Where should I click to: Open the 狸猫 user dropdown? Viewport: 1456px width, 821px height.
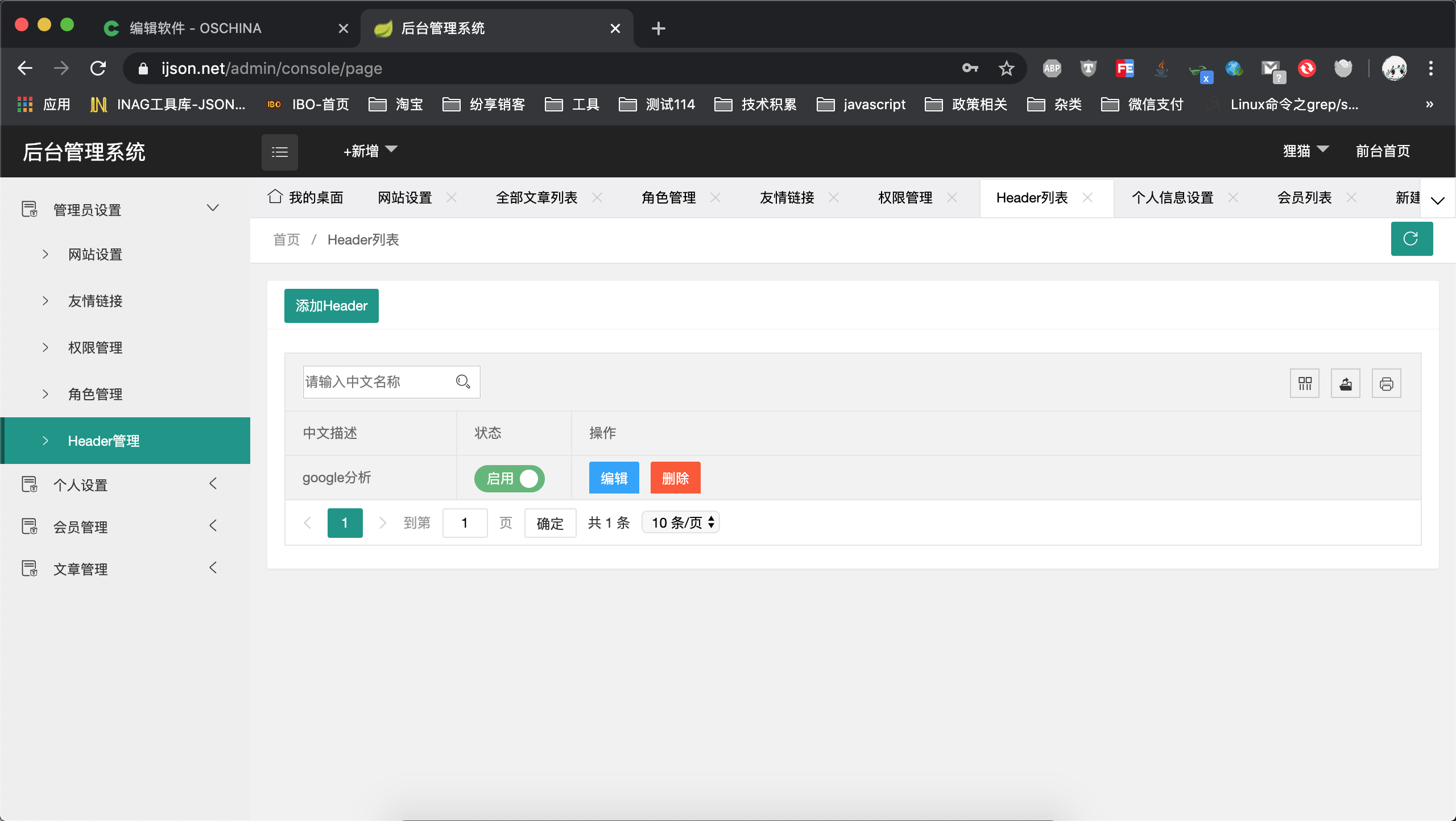tap(1305, 151)
